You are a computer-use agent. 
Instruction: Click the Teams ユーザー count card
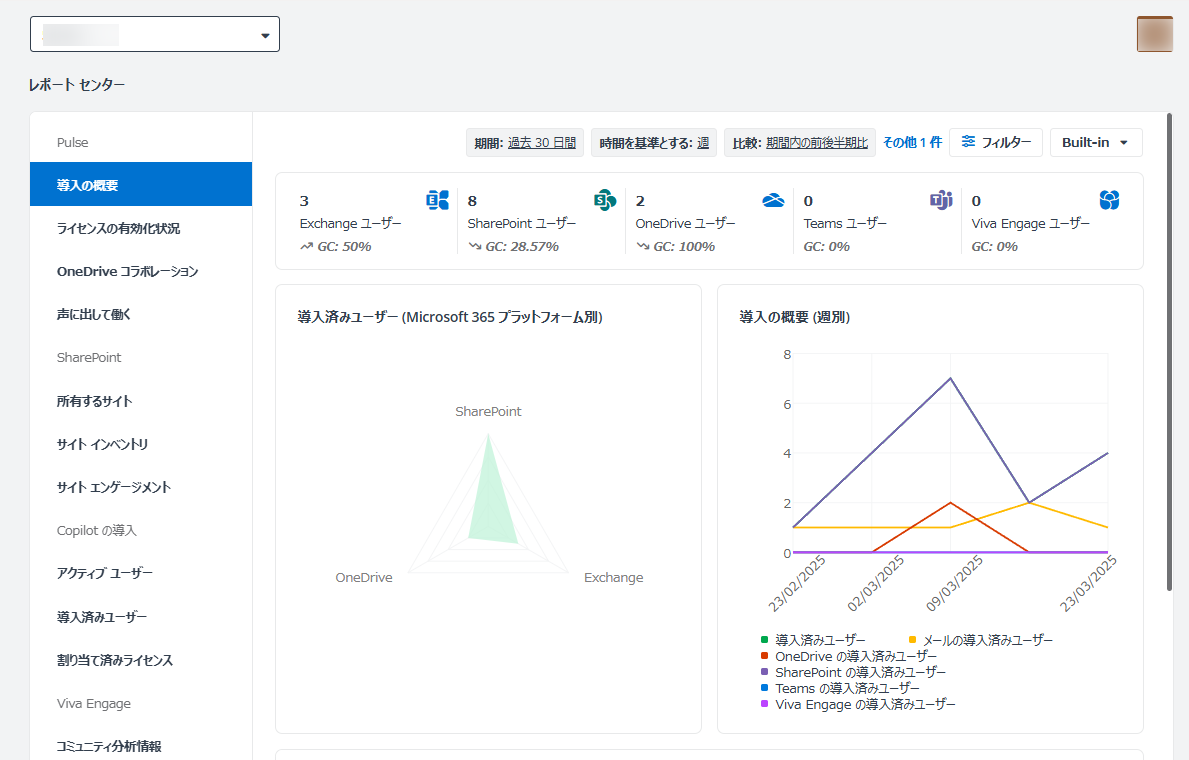pos(878,221)
